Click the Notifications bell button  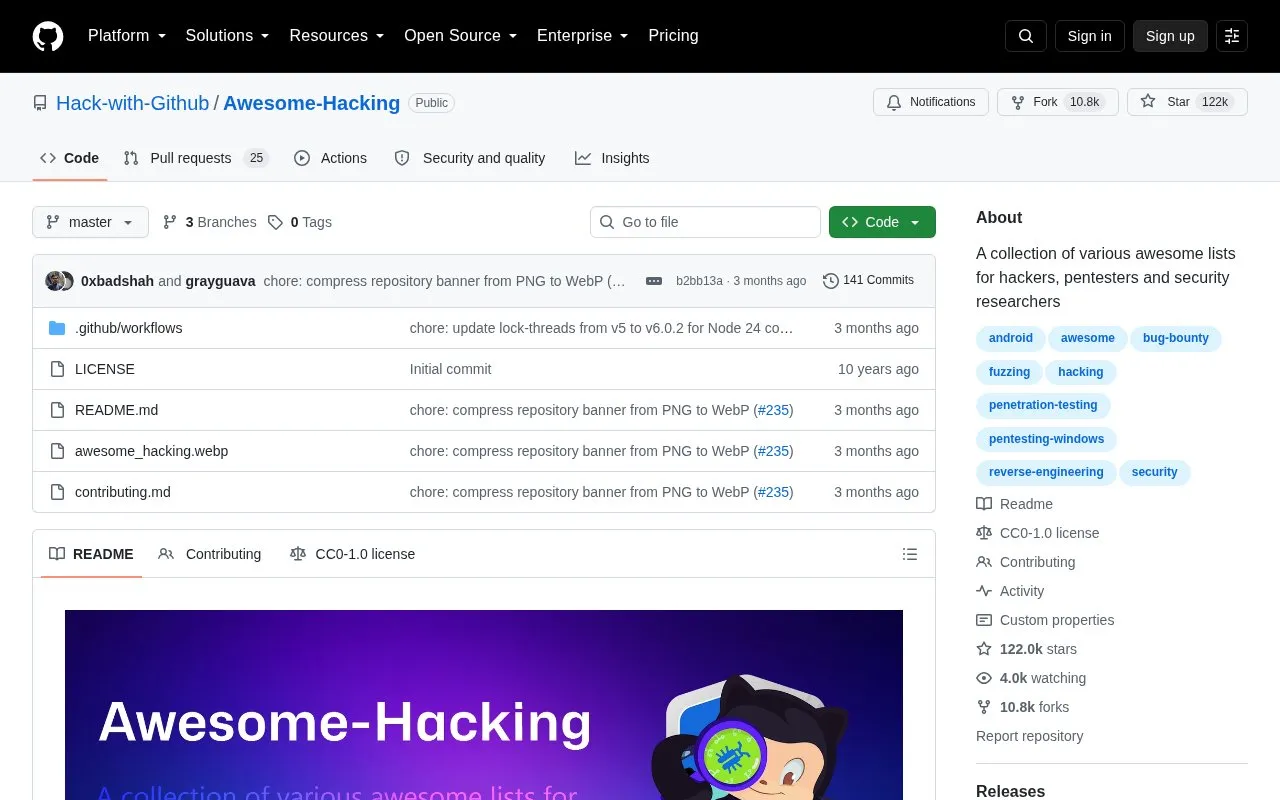(931, 102)
